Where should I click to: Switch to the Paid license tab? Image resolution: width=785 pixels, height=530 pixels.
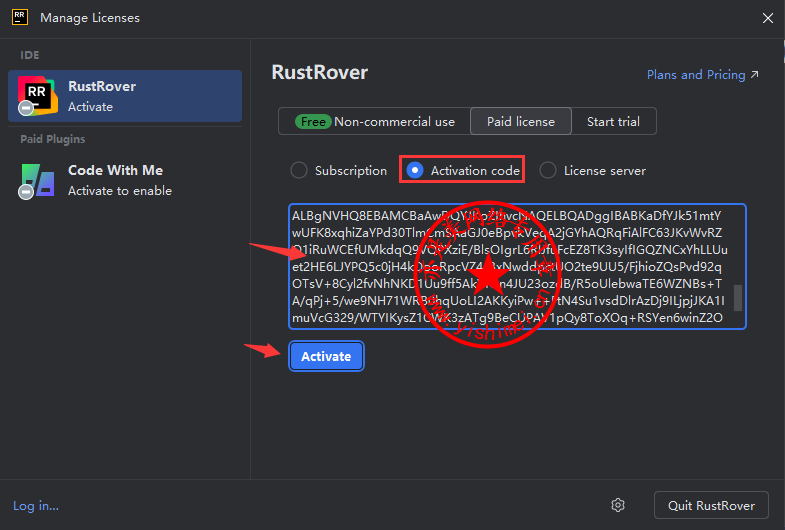(x=521, y=121)
